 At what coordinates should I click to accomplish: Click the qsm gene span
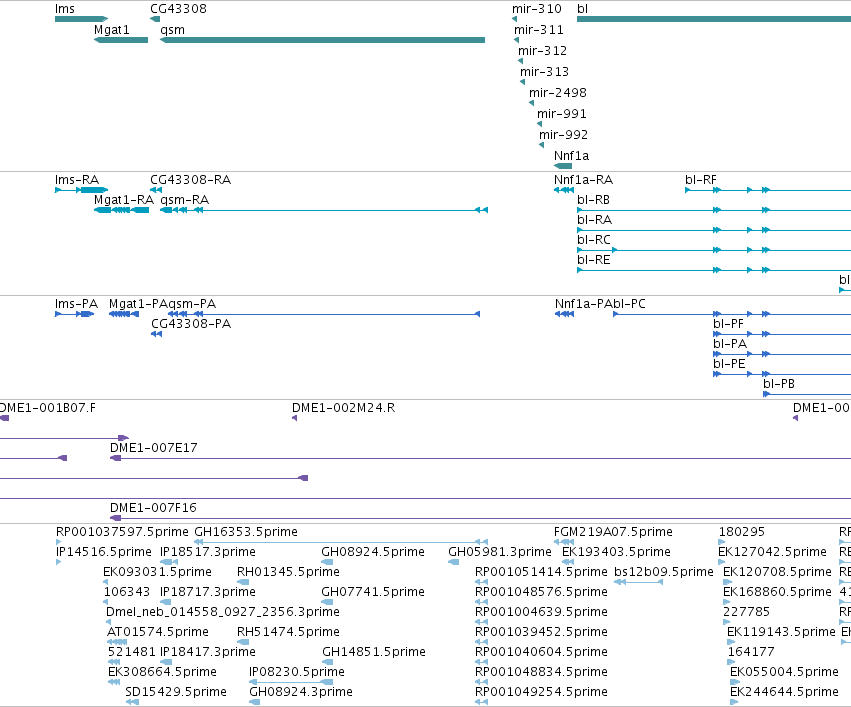[322, 40]
